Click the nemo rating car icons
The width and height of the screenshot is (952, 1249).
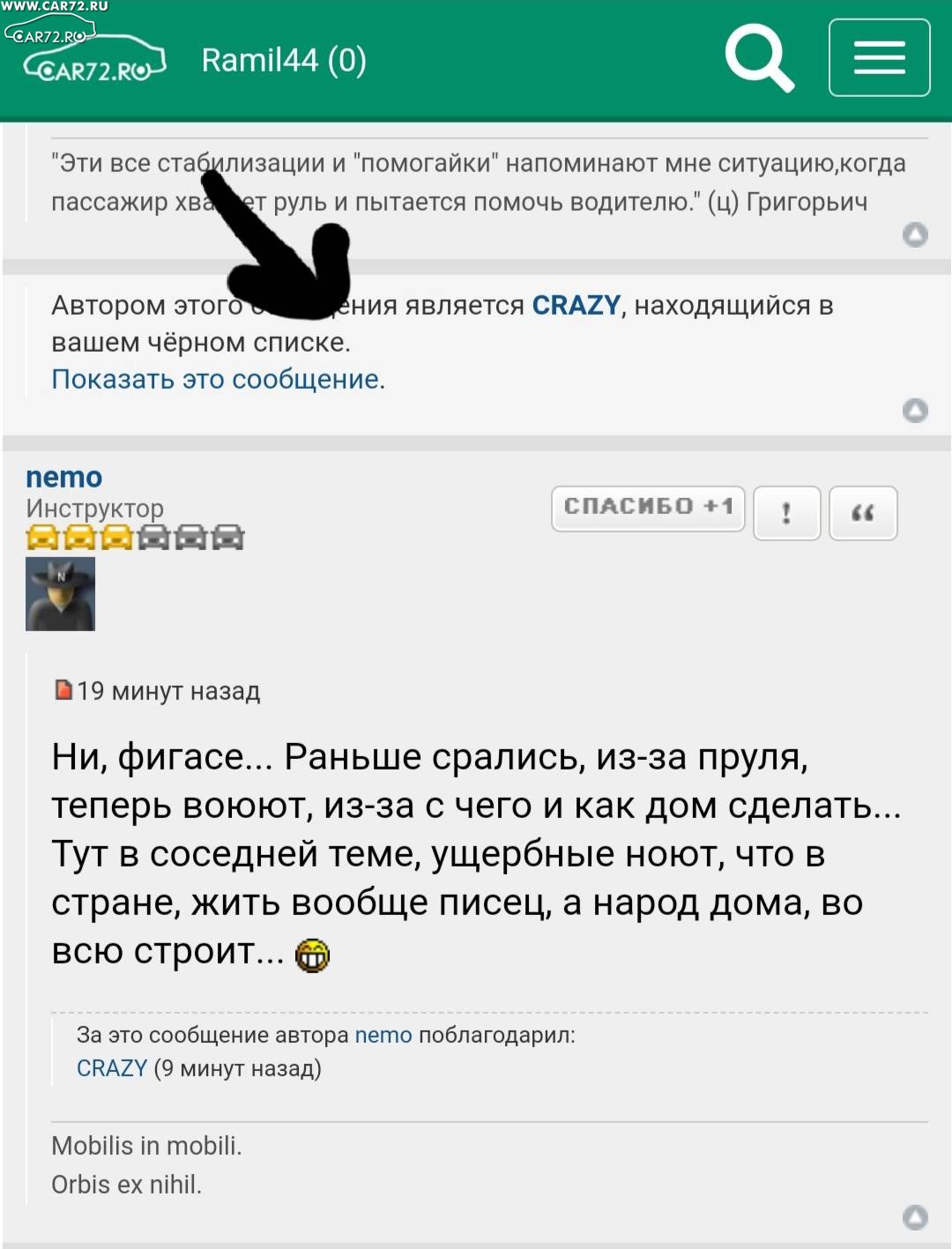(135, 537)
